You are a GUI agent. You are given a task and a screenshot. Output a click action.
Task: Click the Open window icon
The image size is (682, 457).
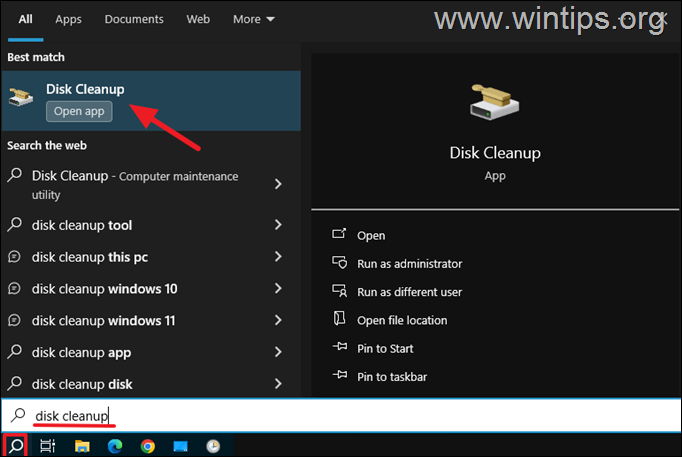point(339,234)
